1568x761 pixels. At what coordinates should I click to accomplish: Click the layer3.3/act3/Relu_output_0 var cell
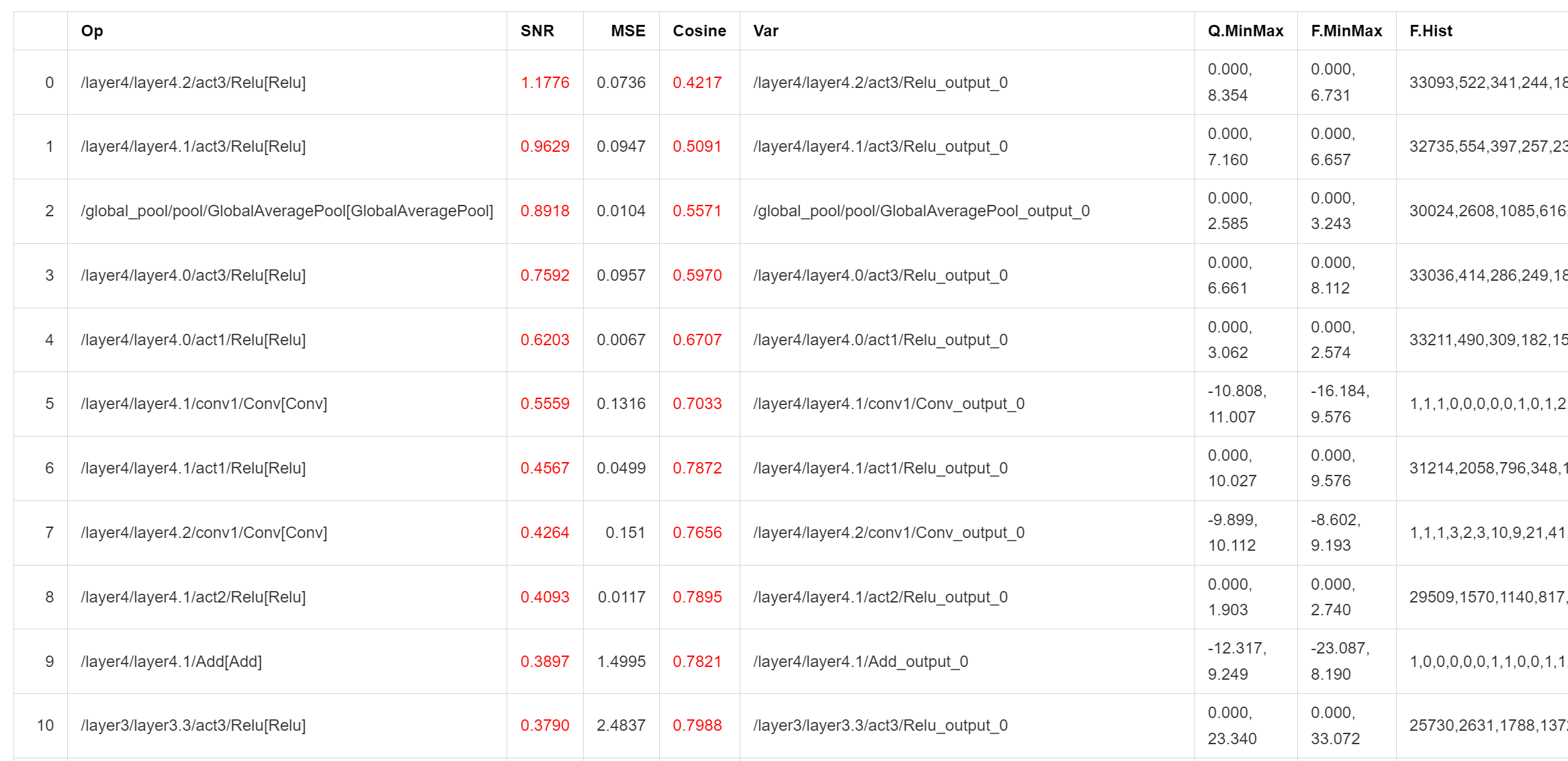point(880,725)
